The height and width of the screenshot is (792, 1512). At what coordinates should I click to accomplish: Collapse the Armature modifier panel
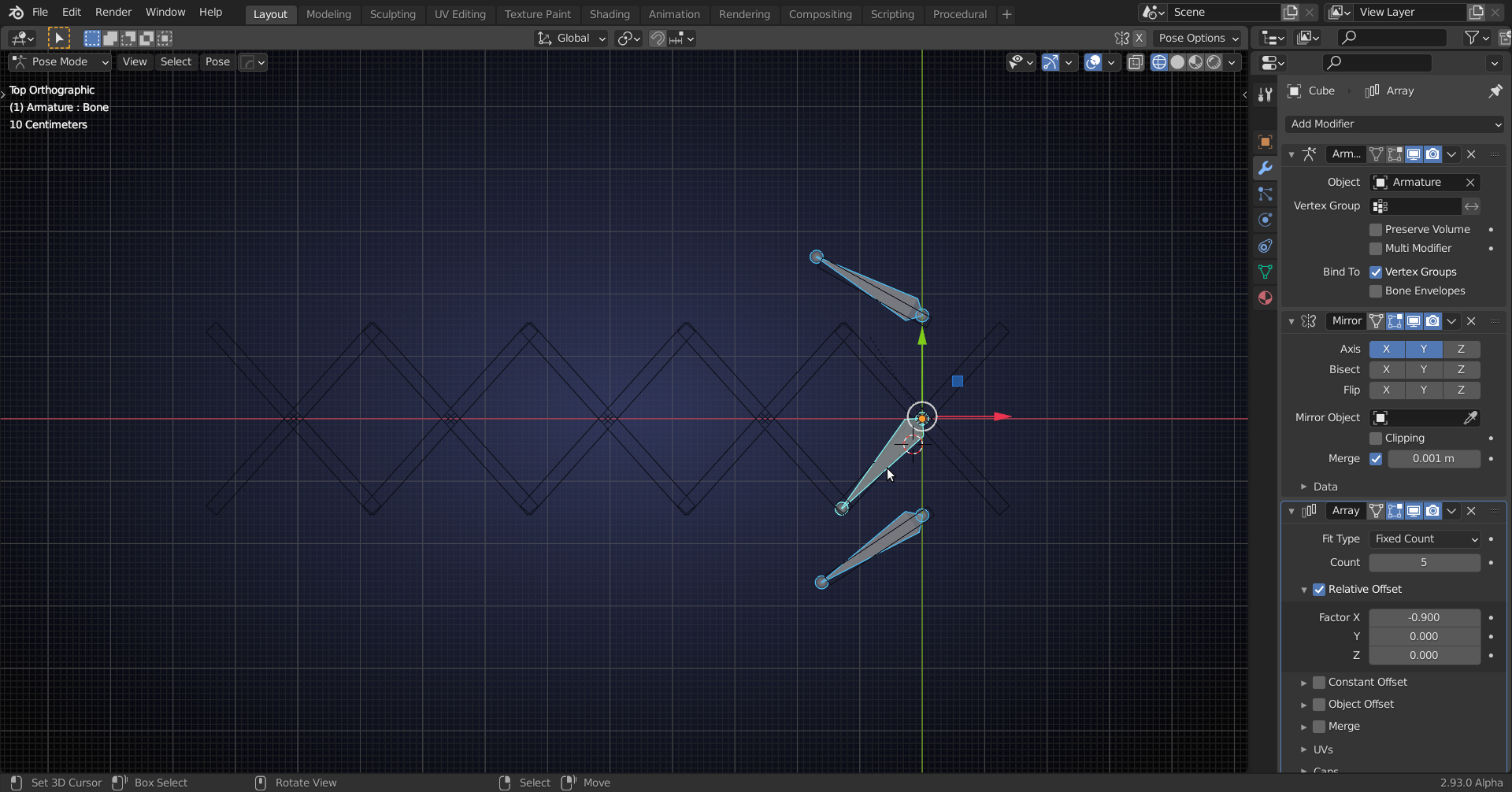1291,155
